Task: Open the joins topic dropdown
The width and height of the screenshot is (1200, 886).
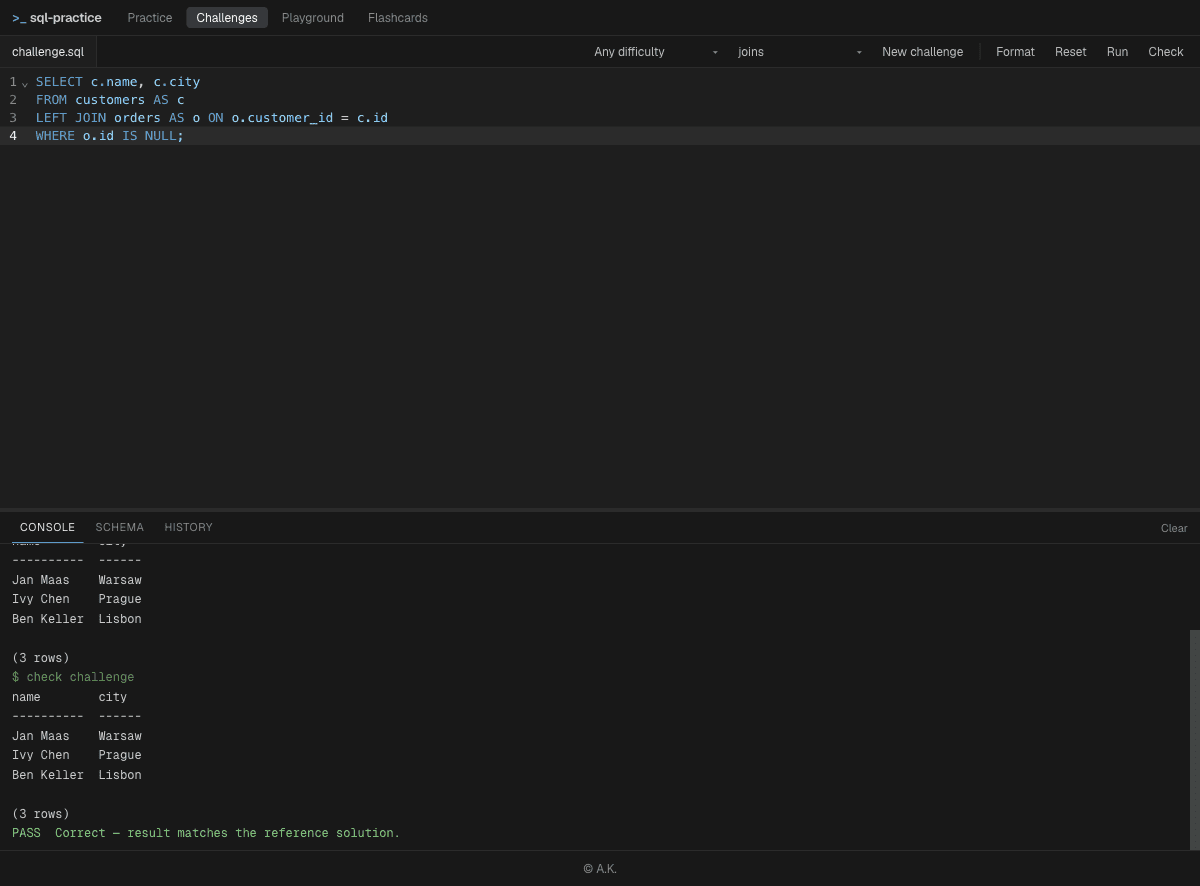Action: 800,52
